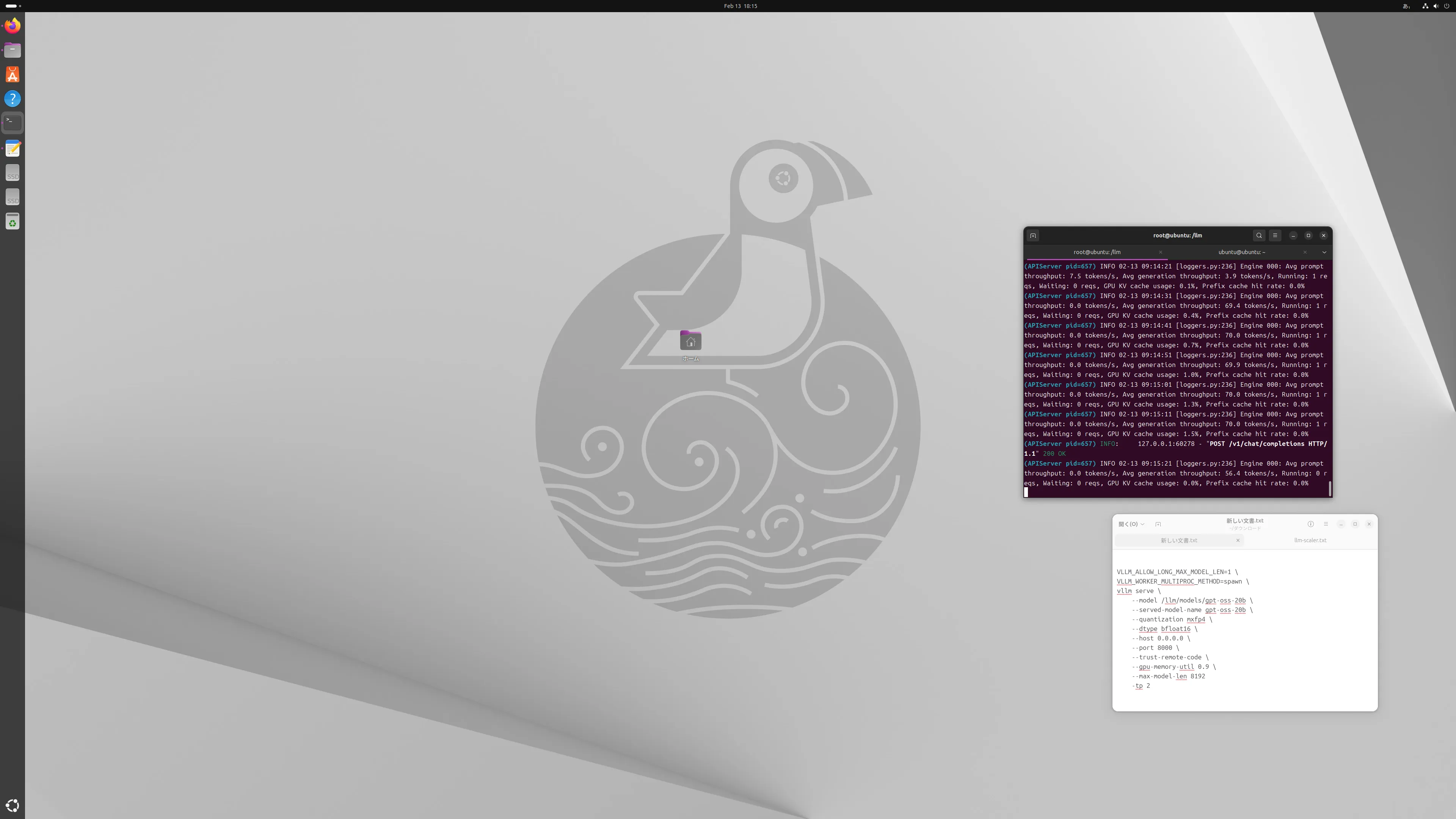Switch to the llm-scaler.txt tab
This screenshot has height=819, width=1456.
coord(1310,540)
